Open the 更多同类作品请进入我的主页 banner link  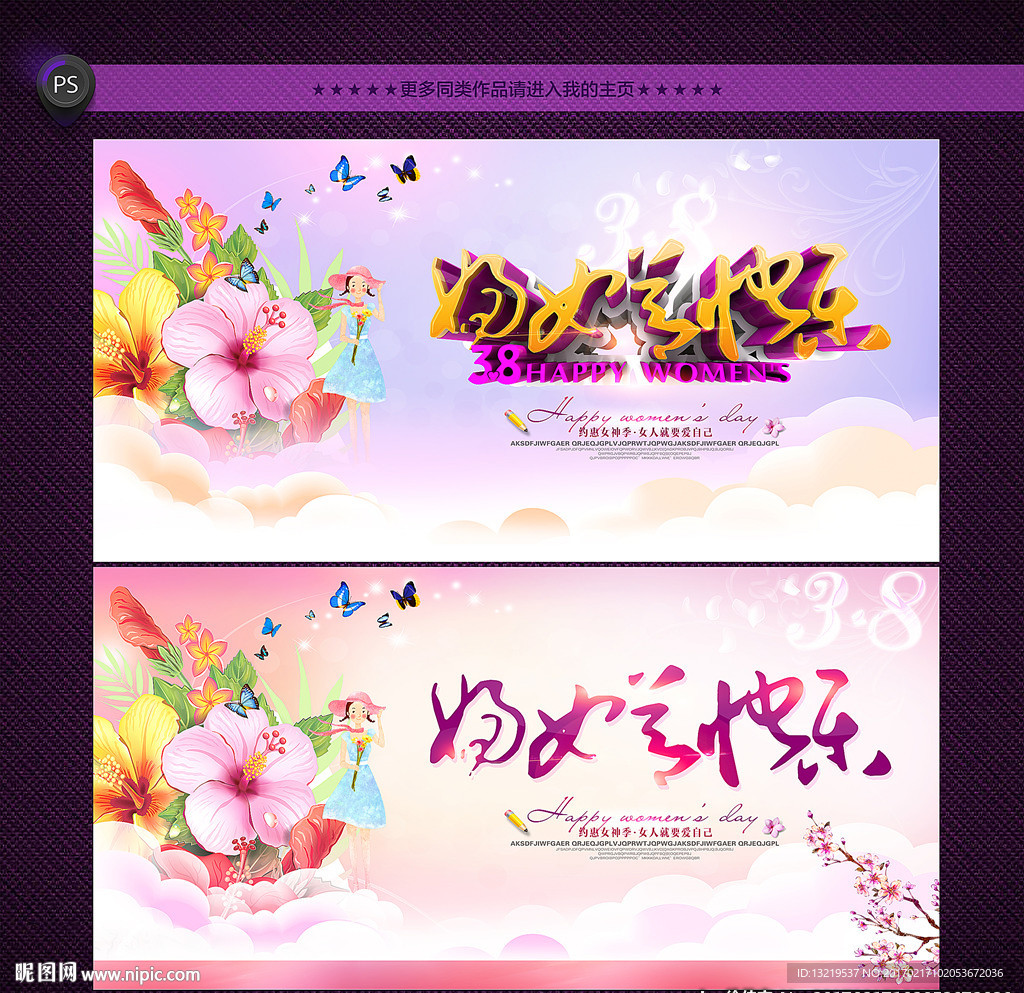pos(517,89)
